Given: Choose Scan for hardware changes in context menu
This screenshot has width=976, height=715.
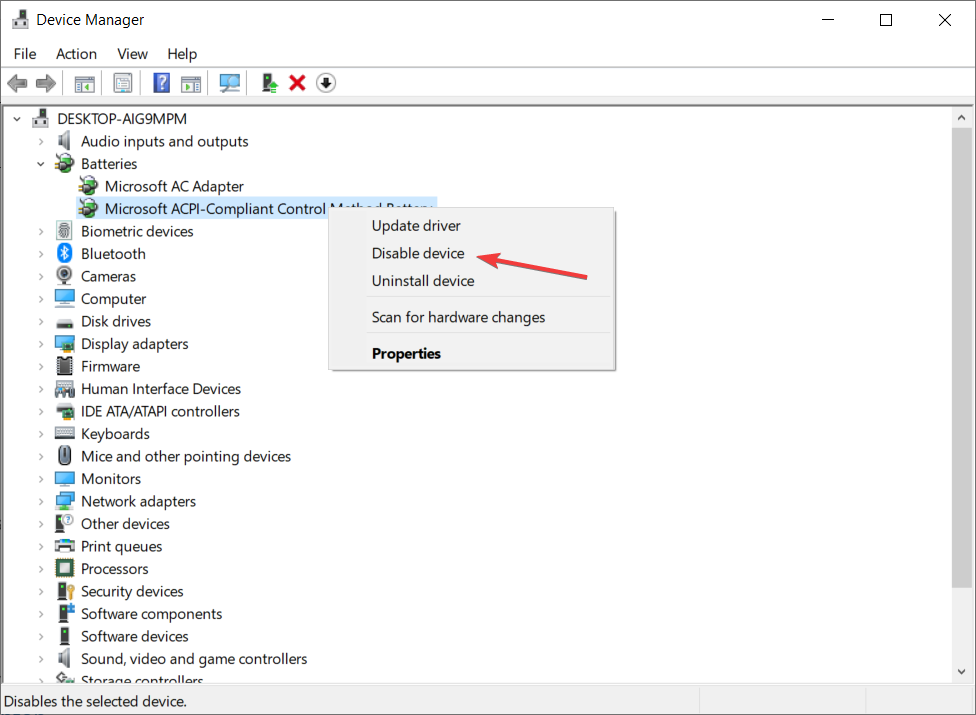Looking at the screenshot, I should point(471,317).
